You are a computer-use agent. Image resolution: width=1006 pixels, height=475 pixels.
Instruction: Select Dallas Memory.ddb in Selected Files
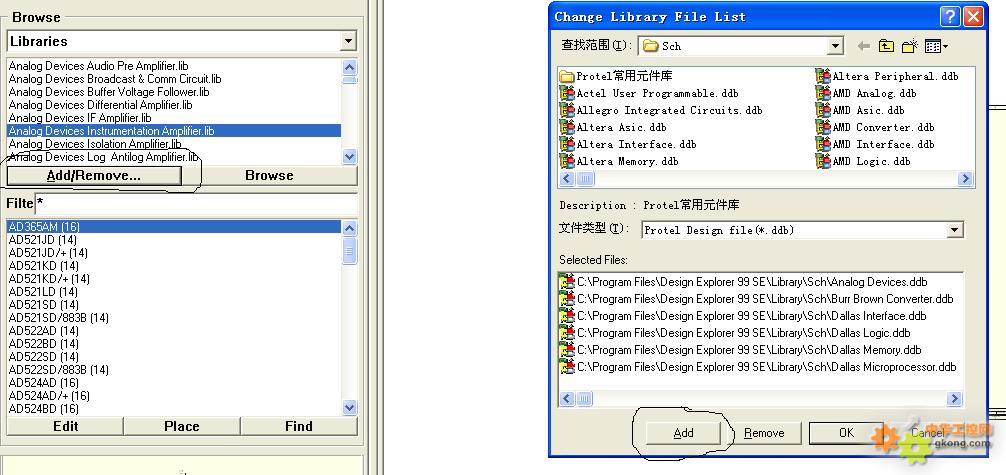(x=741, y=350)
